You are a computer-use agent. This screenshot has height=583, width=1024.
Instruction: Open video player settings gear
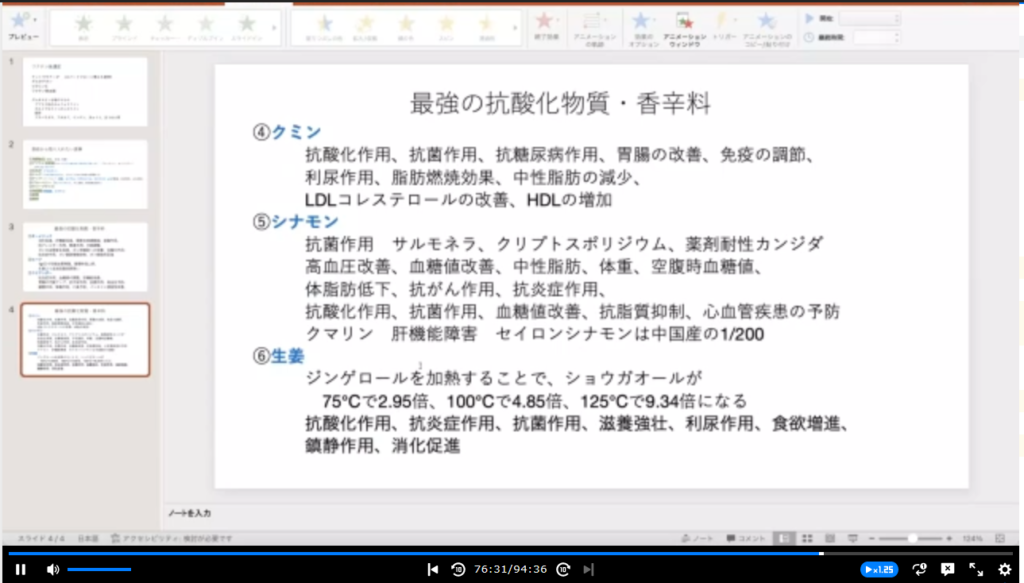(1005, 569)
